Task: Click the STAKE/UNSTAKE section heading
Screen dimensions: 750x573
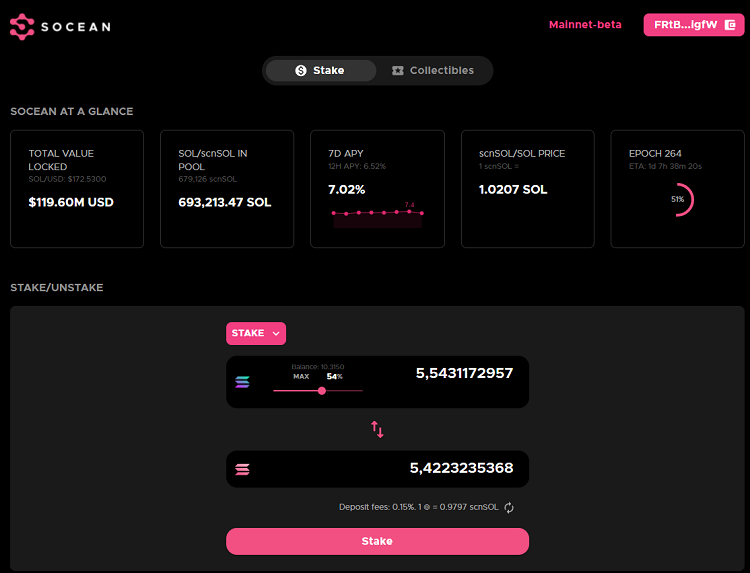Action: [57, 287]
